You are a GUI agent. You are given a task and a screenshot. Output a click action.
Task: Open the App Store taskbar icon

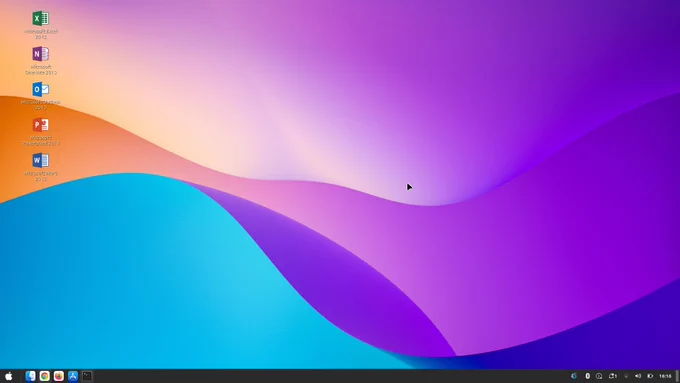(73, 376)
